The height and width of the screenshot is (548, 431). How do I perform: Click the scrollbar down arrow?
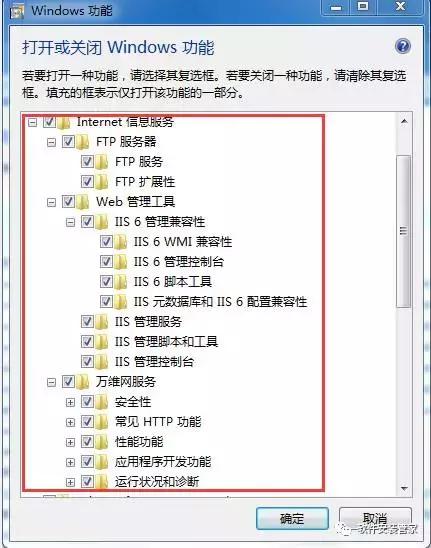click(x=404, y=488)
